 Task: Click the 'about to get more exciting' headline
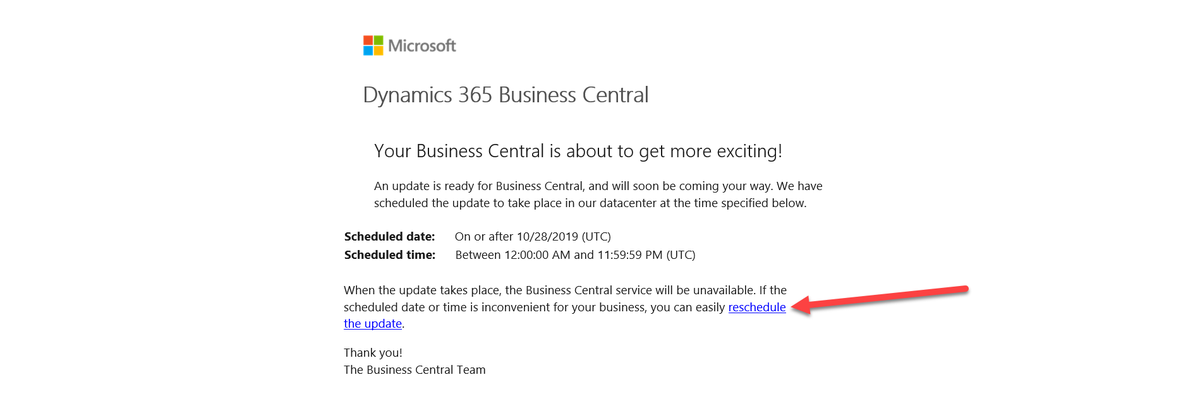pyautogui.click(x=578, y=151)
